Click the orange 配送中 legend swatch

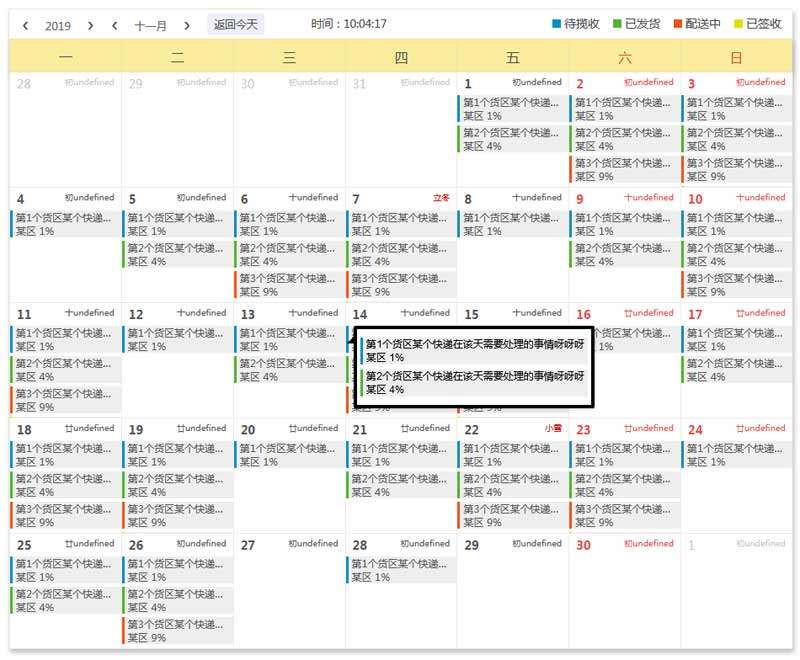677,24
